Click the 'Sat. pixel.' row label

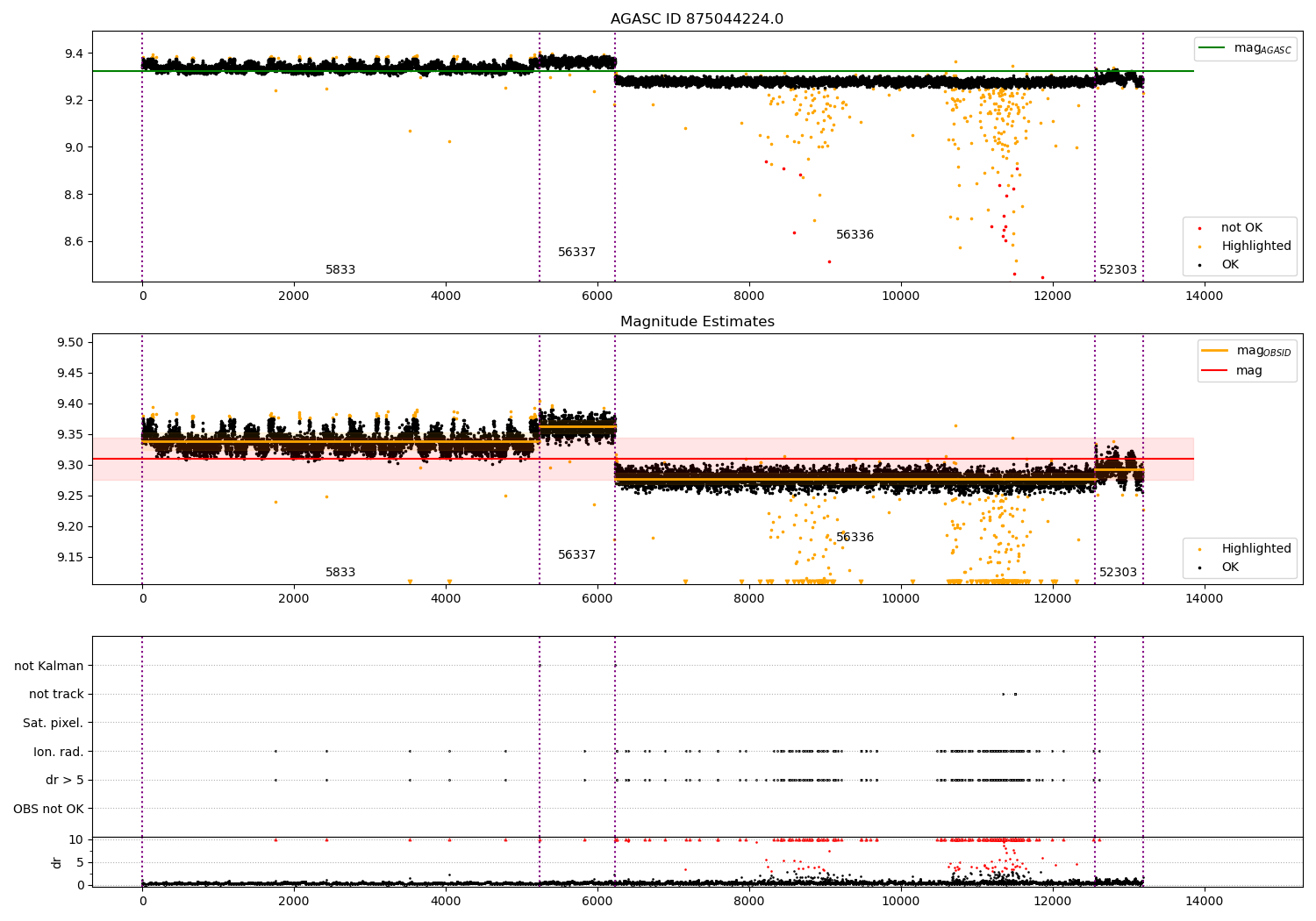[x=54, y=724]
